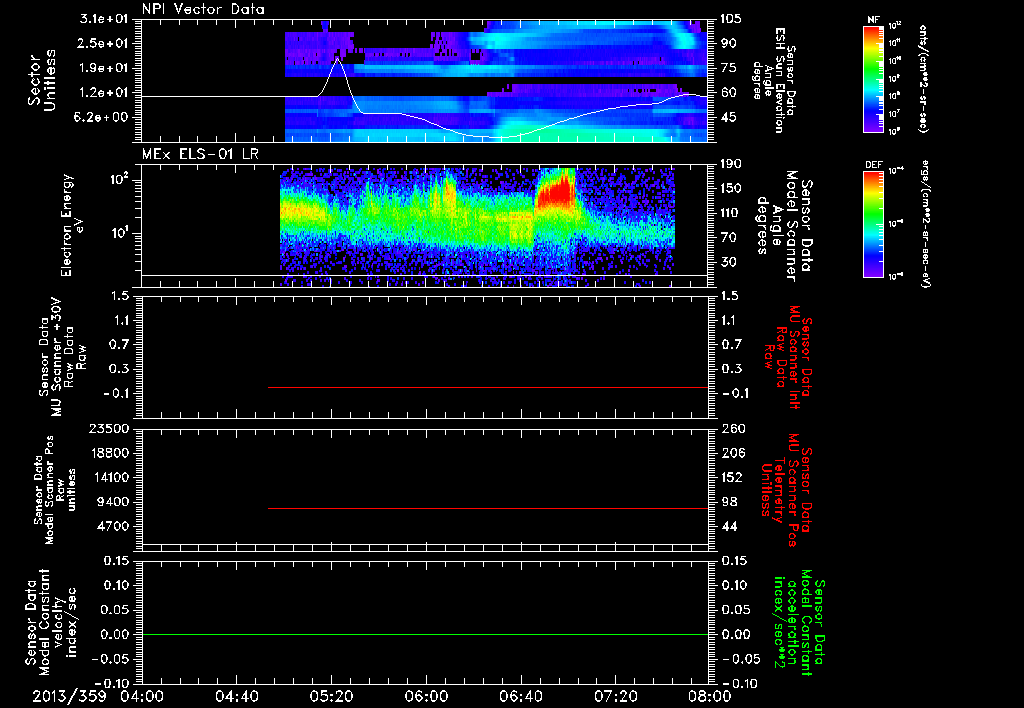Viewport: 1024px width, 708px height.
Task: Click the '190' scanner angle tick value
Action: tap(731, 165)
